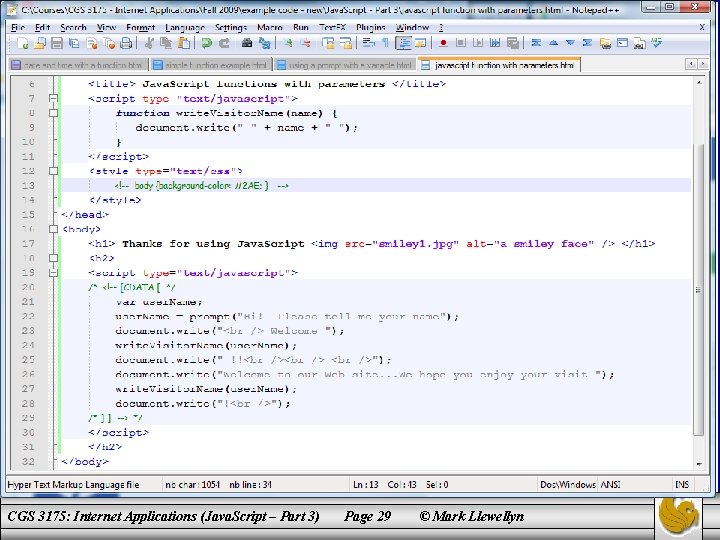Click the editor scrollbar up arrow
720x540 pixels.
[x=698, y=83]
